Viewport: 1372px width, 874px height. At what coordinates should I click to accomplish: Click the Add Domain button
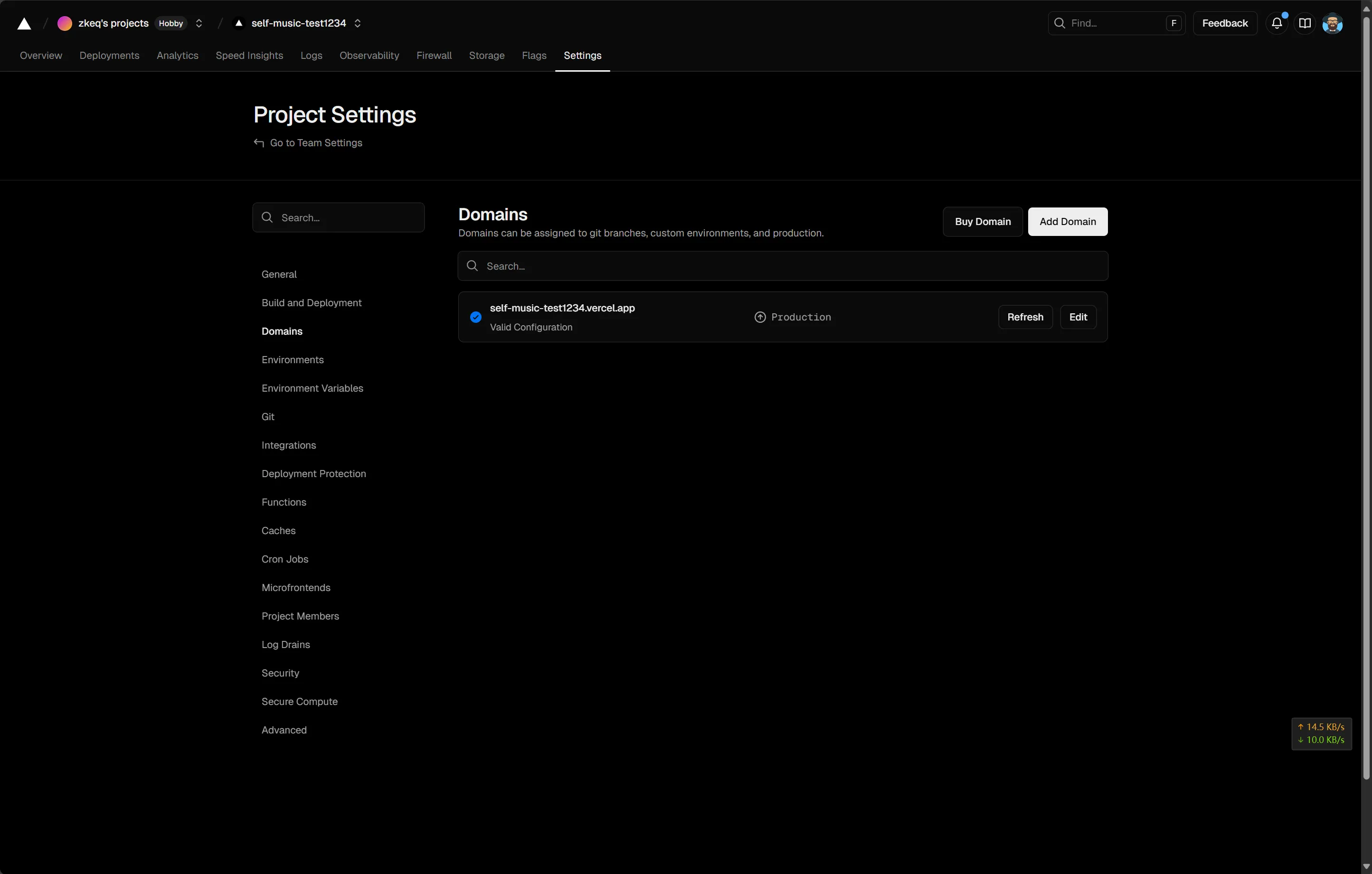coord(1068,222)
